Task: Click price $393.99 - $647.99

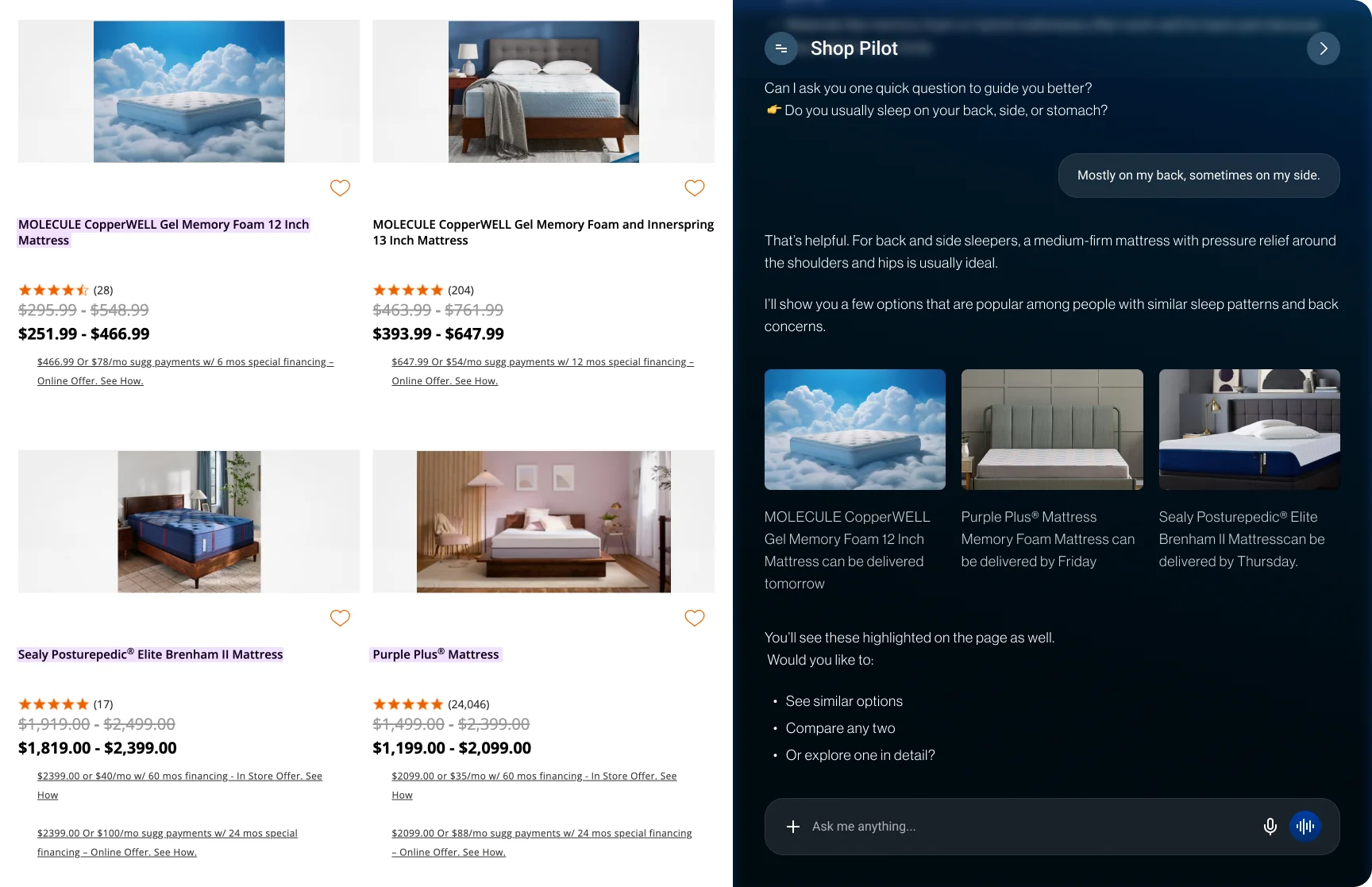Action: 438,334
